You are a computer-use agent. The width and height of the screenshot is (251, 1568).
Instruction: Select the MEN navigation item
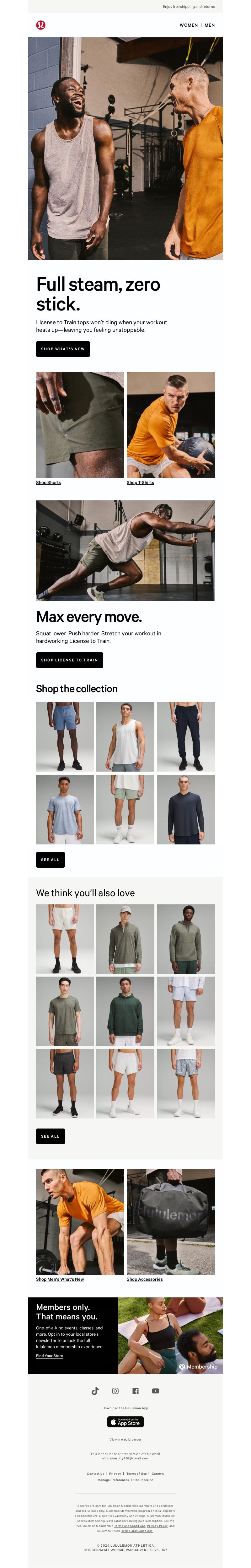point(210,25)
